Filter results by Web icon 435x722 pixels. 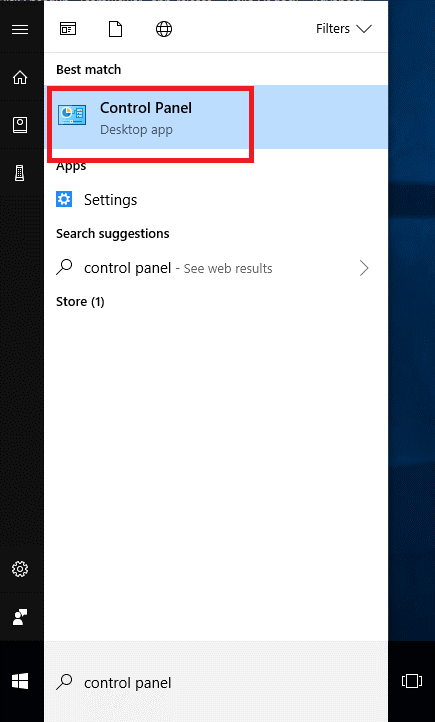click(x=164, y=29)
